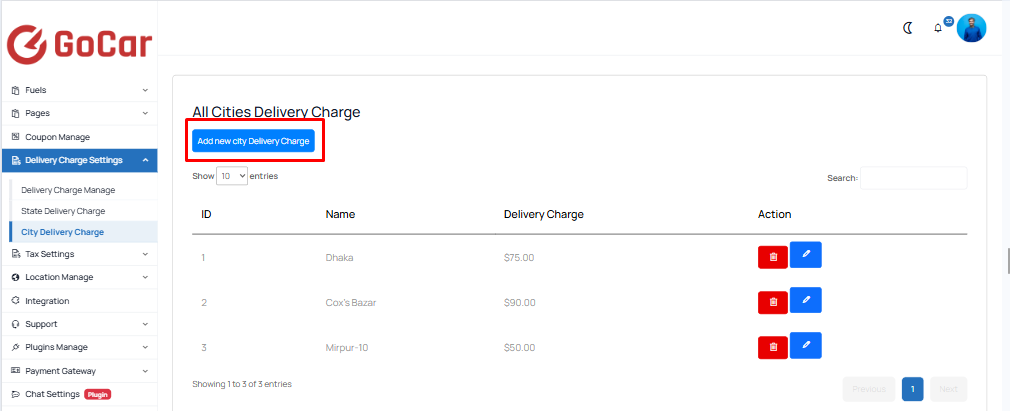1010x411 pixels.
Task: Expand the Fuels menu
Action: [x=80, y=90]
